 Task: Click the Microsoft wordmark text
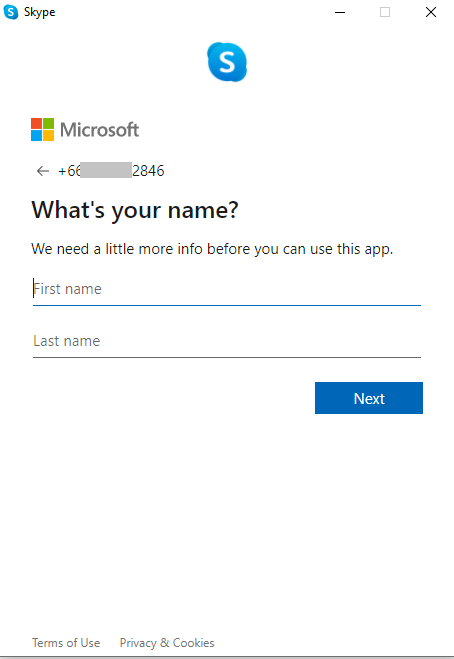99,130
